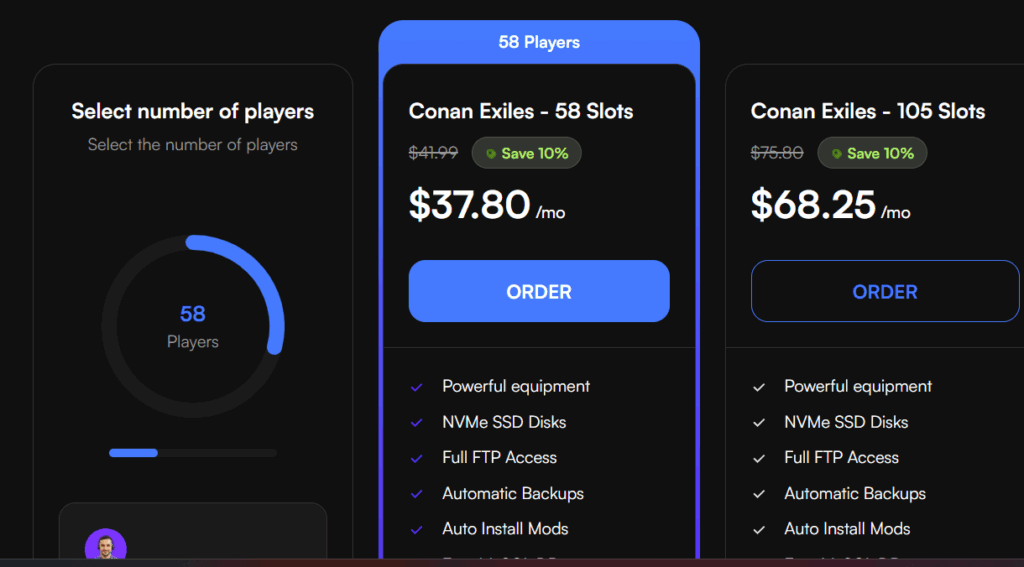Click the player count horizontal slider bar
This screenshot has height=567, width=1024.
click(x=193, y=453)
